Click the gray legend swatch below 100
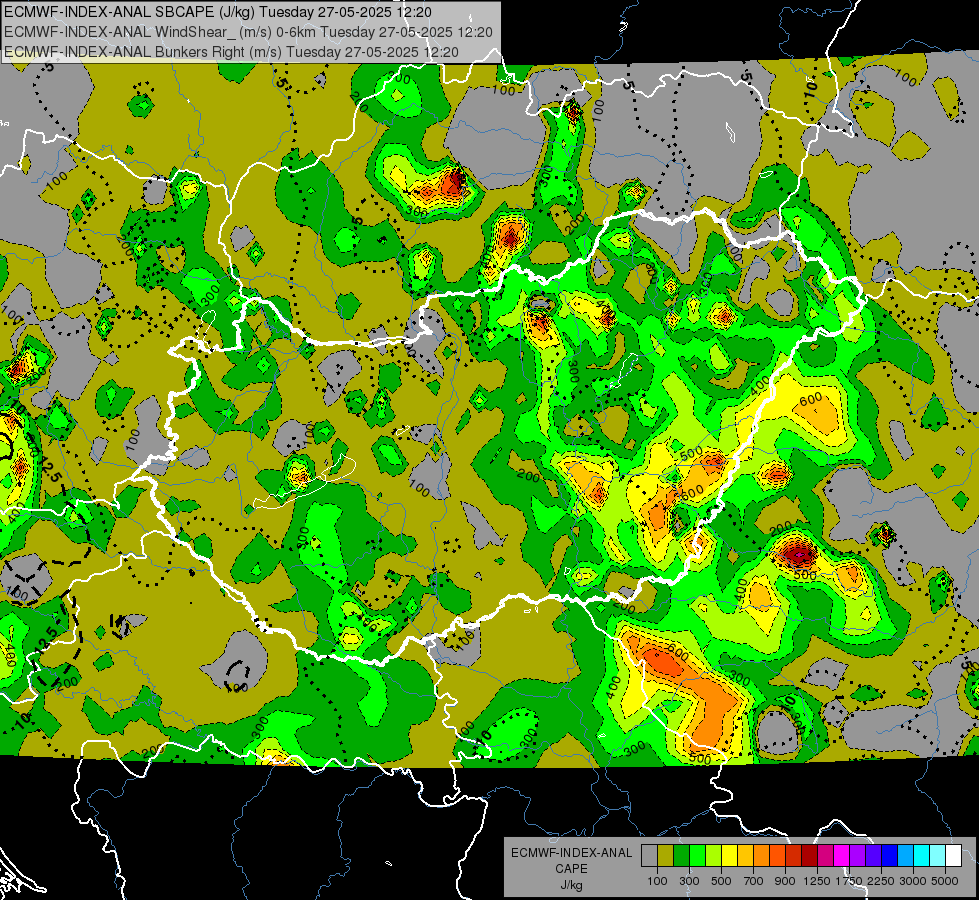Viewport: 979px width, 900px height. click(x=649, y=855)
